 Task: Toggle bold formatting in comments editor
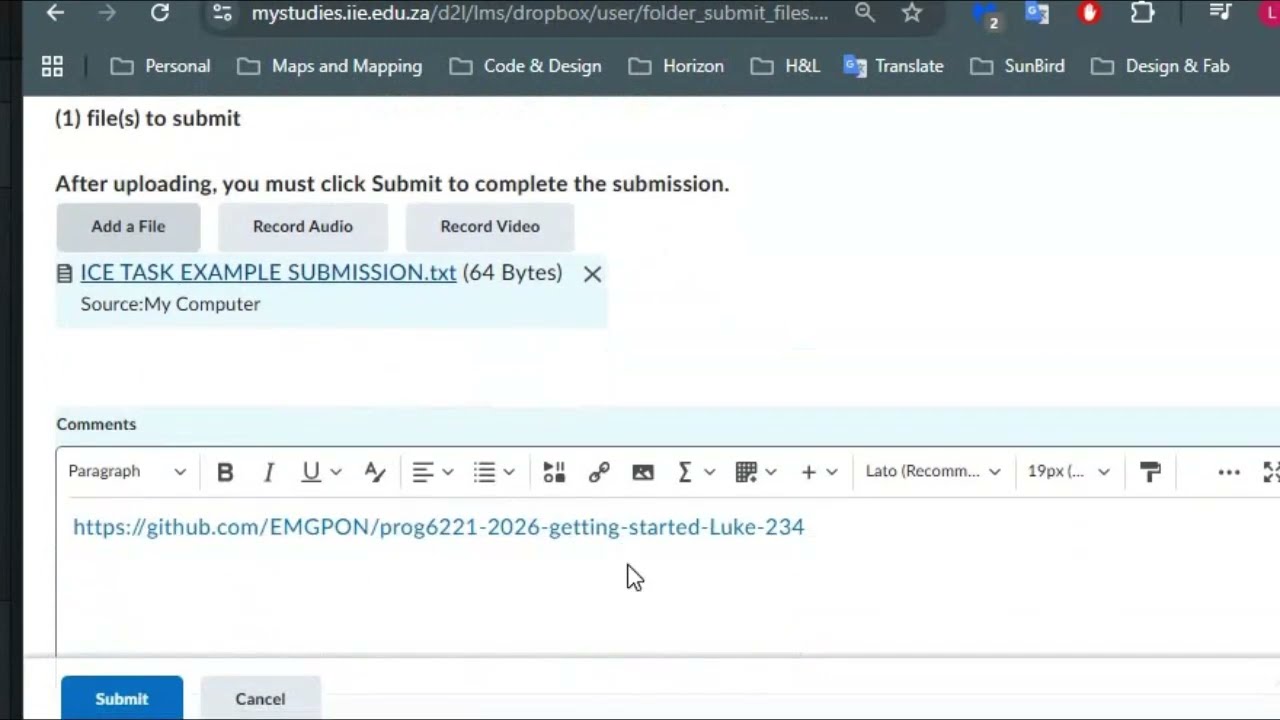[225, 472]
